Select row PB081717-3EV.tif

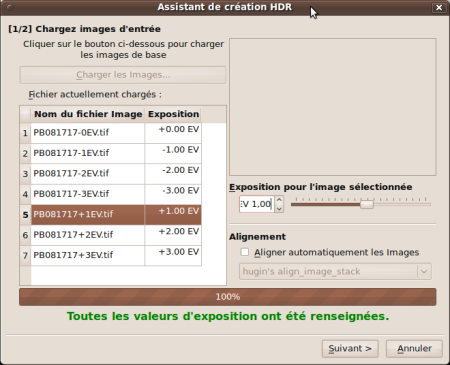[111, 194]
